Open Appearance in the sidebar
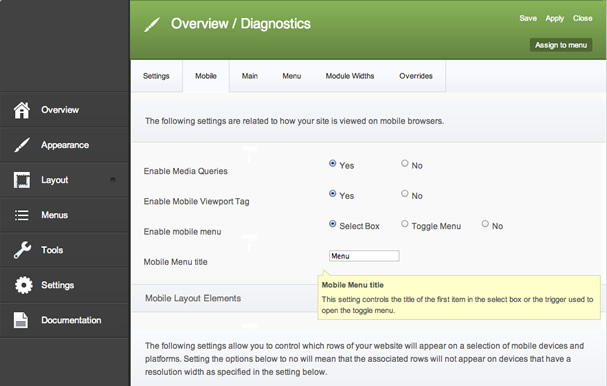Viewport: 607px width, 386px height. click(64, 145)
